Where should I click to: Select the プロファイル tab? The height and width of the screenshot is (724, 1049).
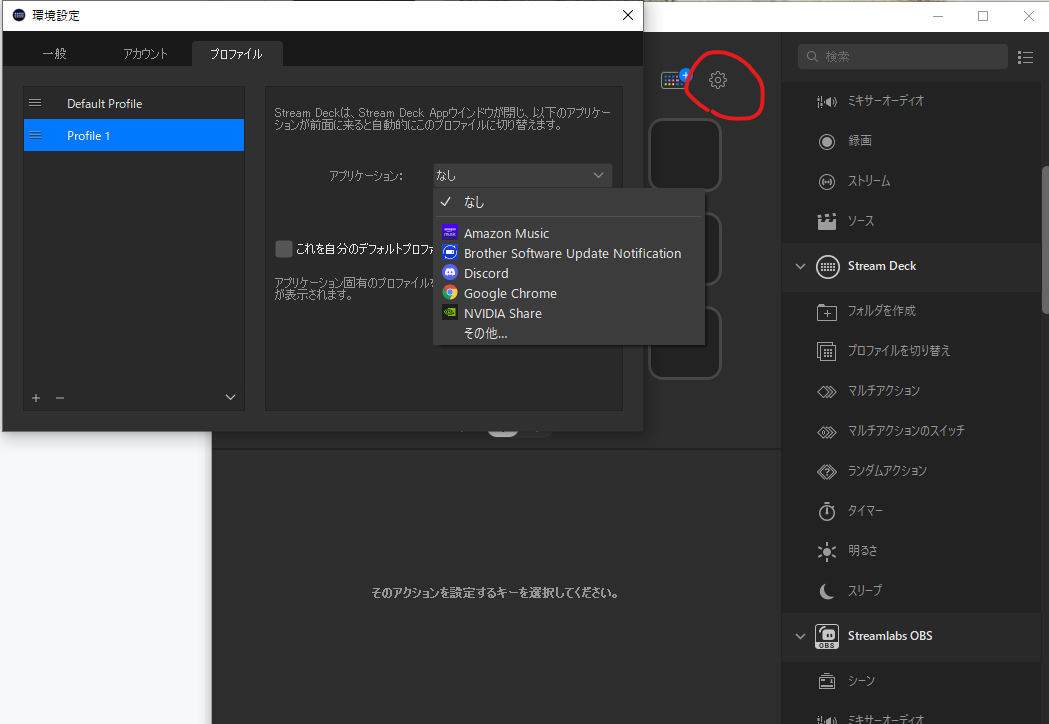[237, 54]
